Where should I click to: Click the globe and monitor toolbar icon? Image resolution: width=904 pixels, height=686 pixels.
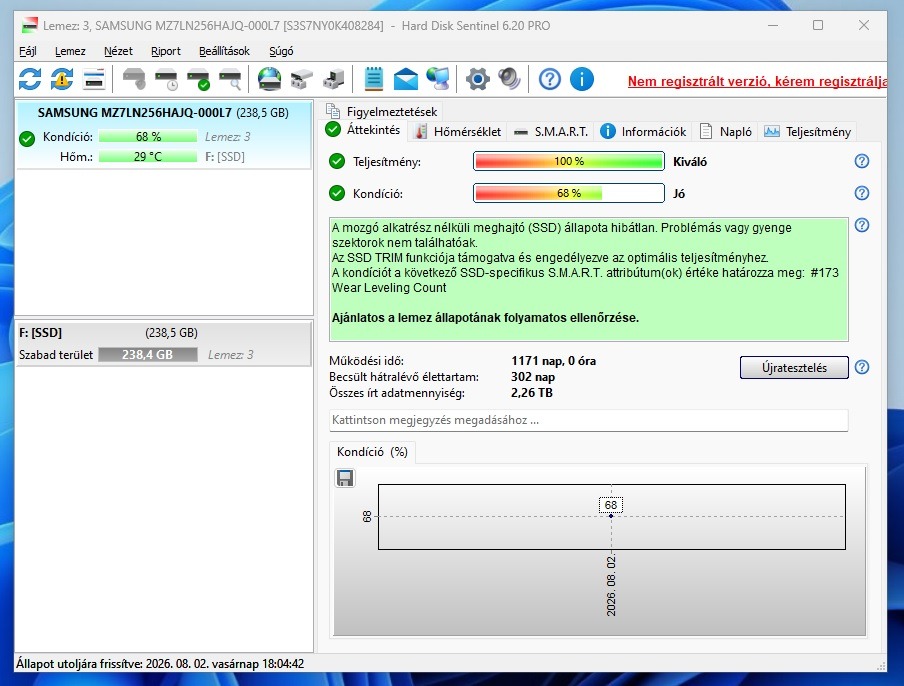pos(438,80)
